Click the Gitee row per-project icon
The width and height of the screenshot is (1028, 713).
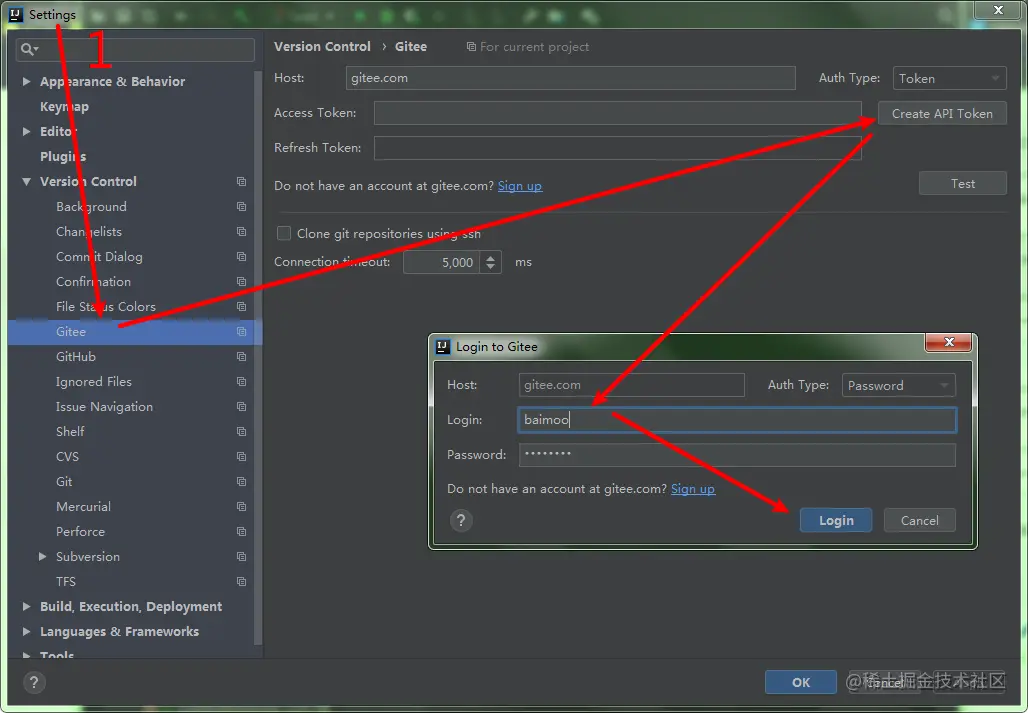(x=241, y=332)
